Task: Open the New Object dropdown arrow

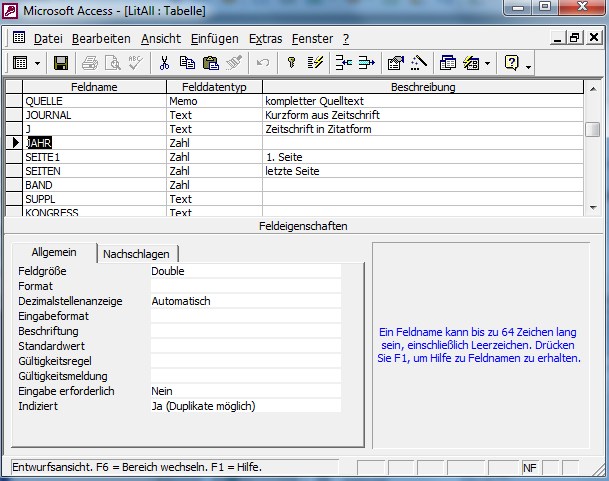Action: pyautogui.click(x=487, y=63)
